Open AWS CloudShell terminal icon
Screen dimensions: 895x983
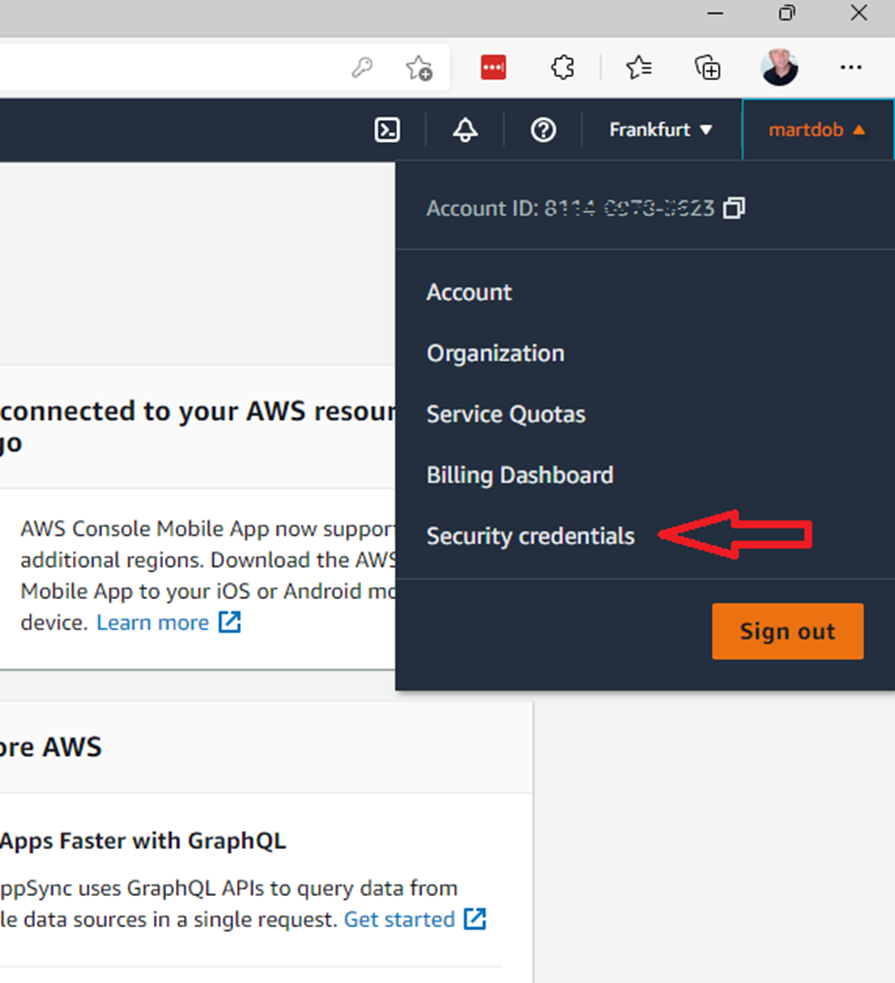(x=387, y=130)
